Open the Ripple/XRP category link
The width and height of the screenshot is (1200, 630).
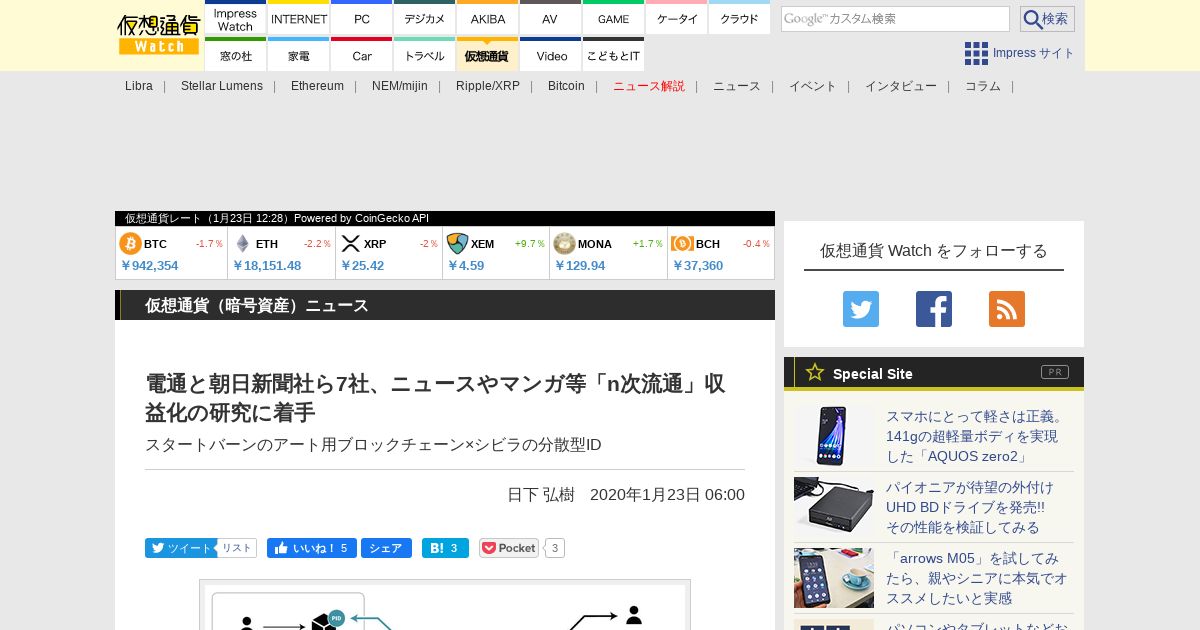point(488,86)
